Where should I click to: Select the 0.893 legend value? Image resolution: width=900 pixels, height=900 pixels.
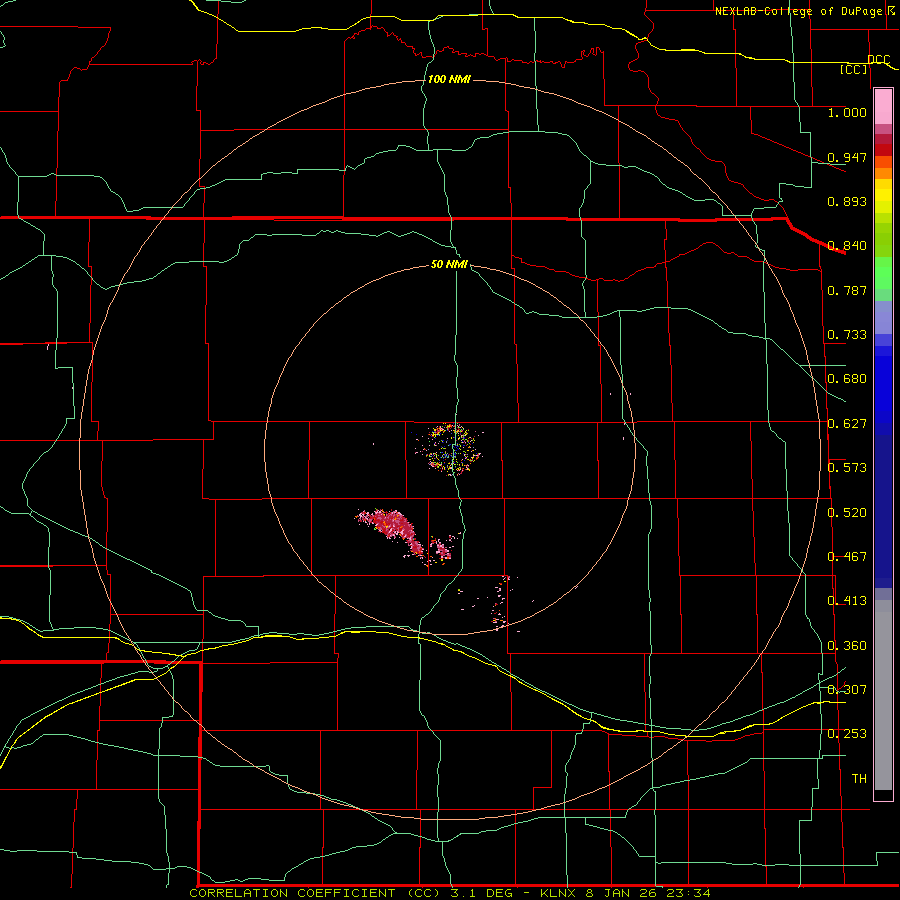[847, 201]
